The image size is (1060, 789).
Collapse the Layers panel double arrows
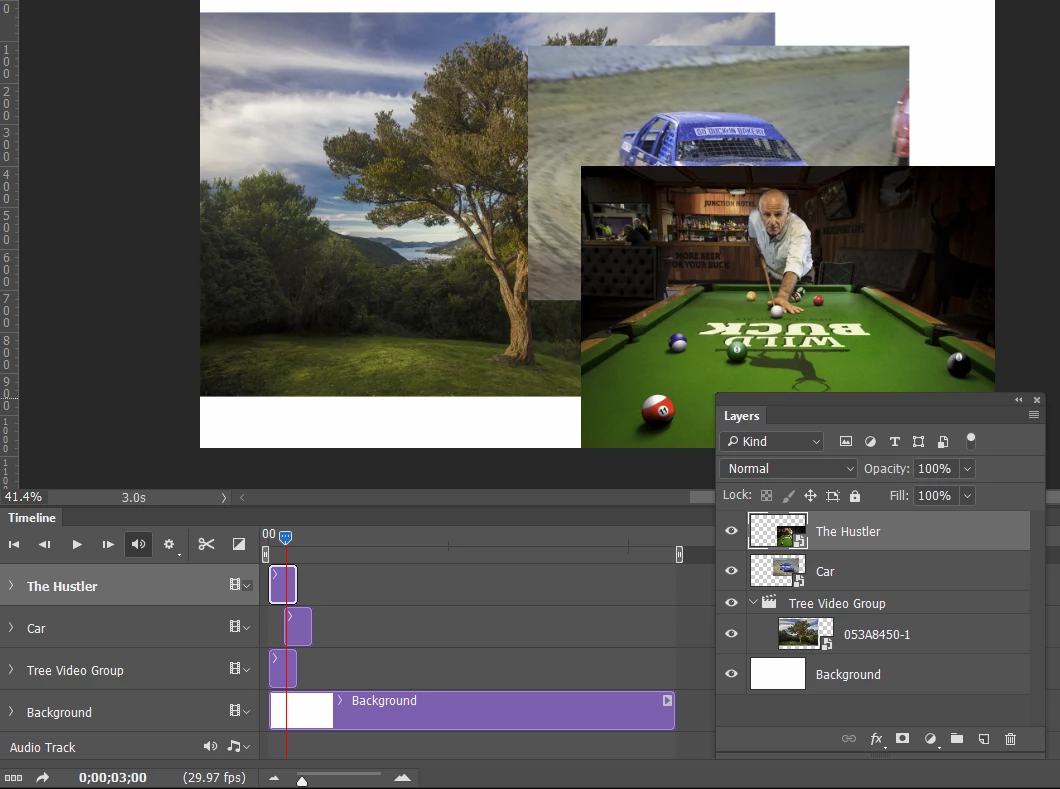pos(1019,400)
